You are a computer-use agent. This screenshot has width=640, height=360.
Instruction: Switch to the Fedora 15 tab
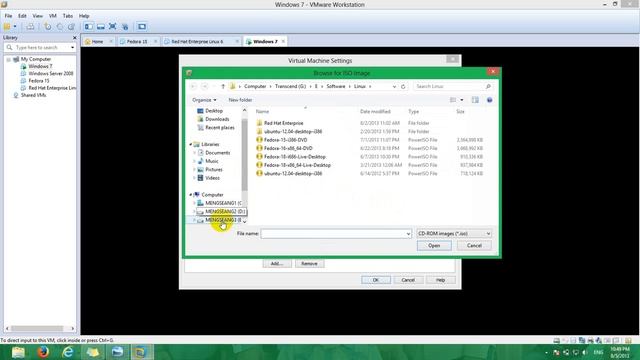[137, 42]
